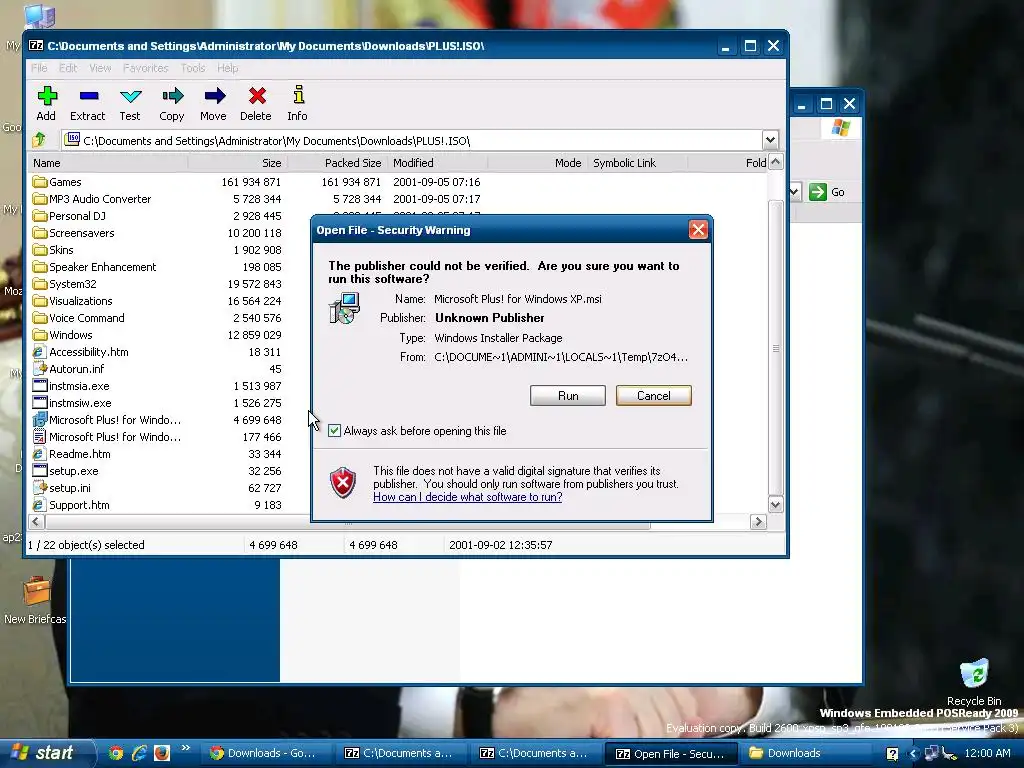Screen dimensions: 1024x768
Task: Sort by Symbolic Link column header
Action: pos(637,163)
